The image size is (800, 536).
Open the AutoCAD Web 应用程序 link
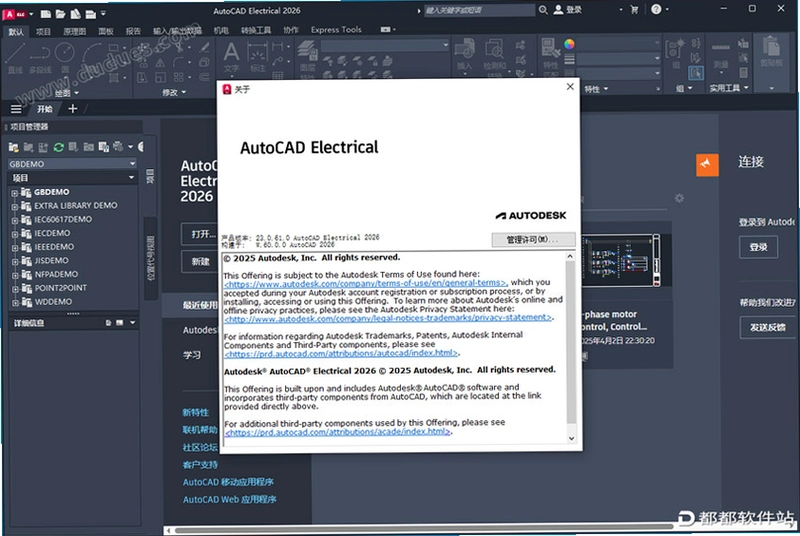(230, 499)
